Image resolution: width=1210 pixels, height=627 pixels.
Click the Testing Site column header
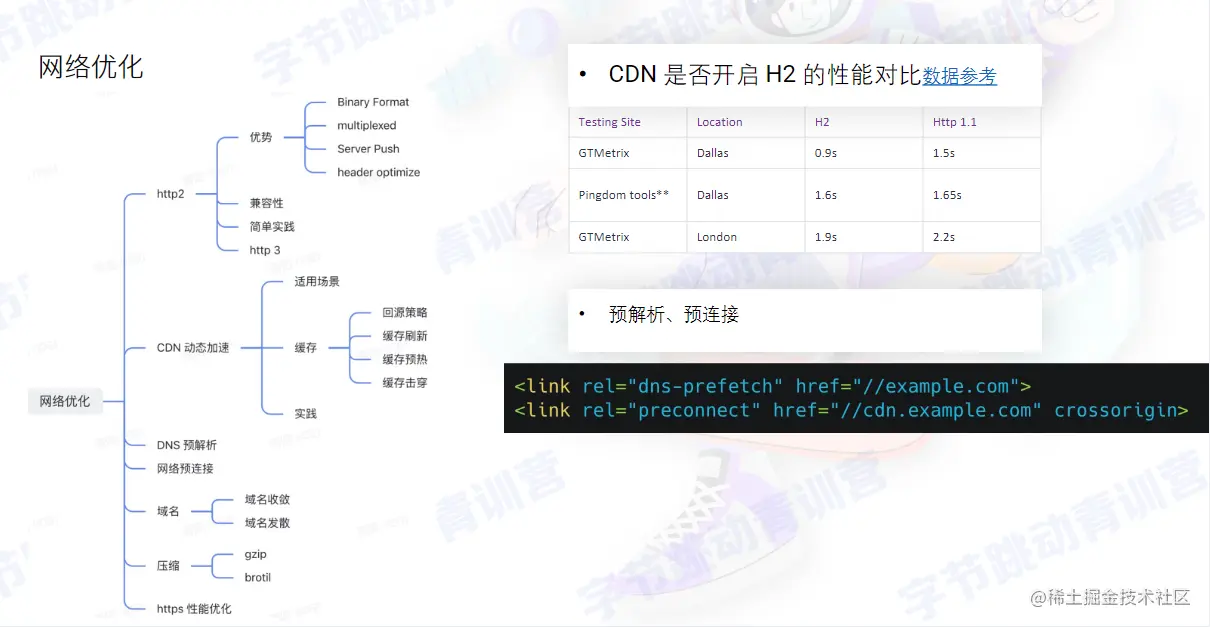[x=610, y=122]
